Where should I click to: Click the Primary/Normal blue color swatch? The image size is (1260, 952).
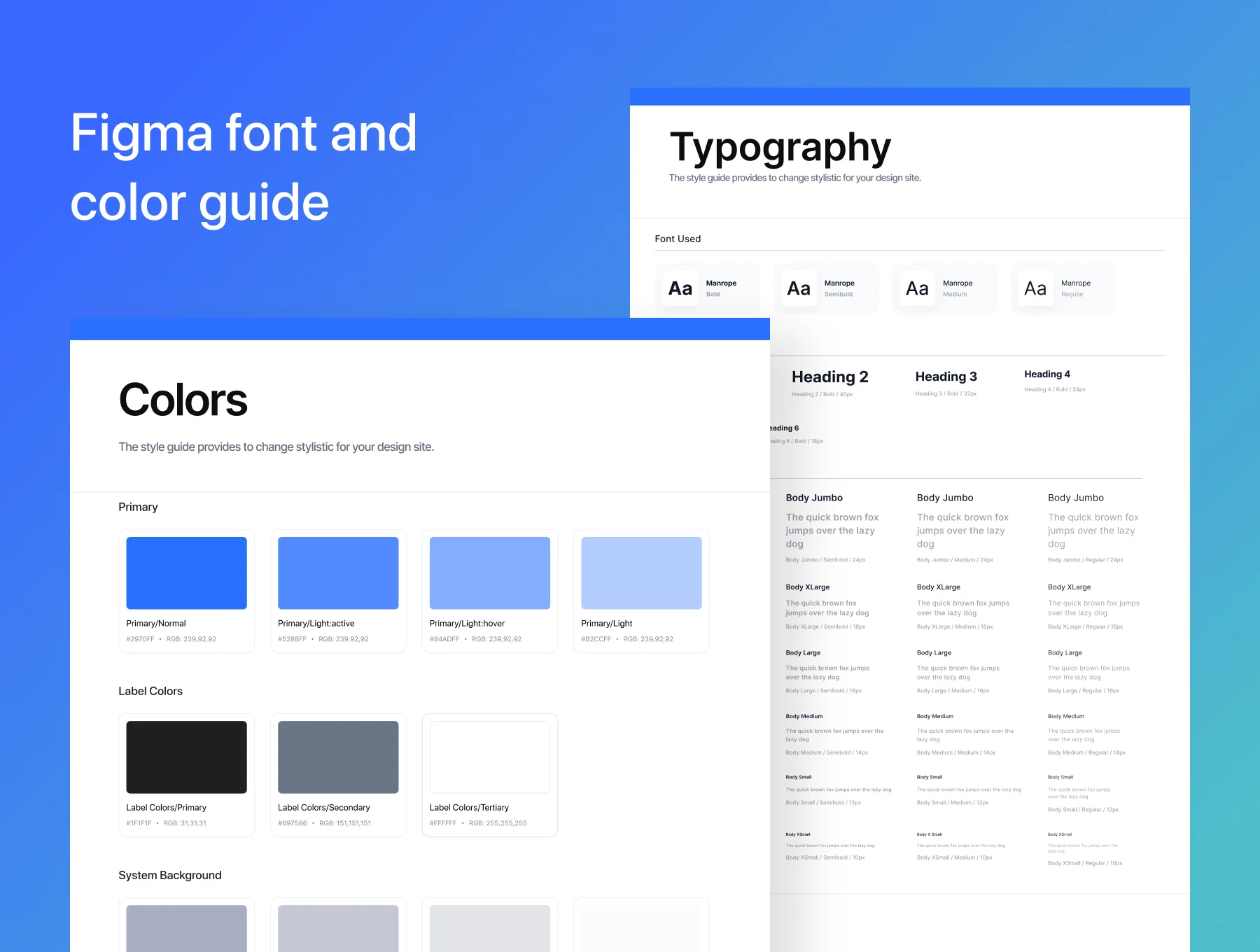pos(186,573)
